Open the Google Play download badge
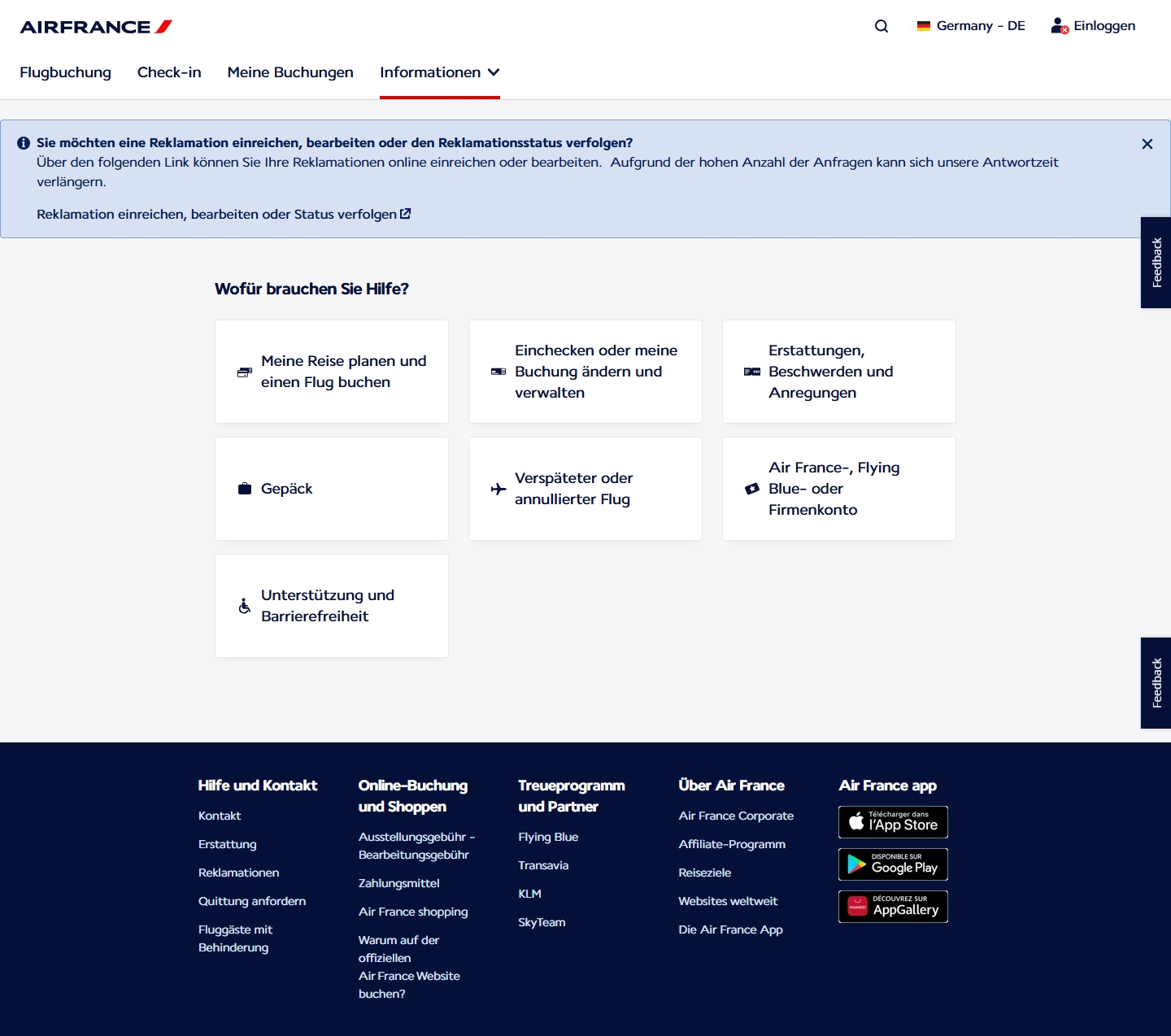The width and height of the screenshot is (1171, 1036). coord(893,864)
